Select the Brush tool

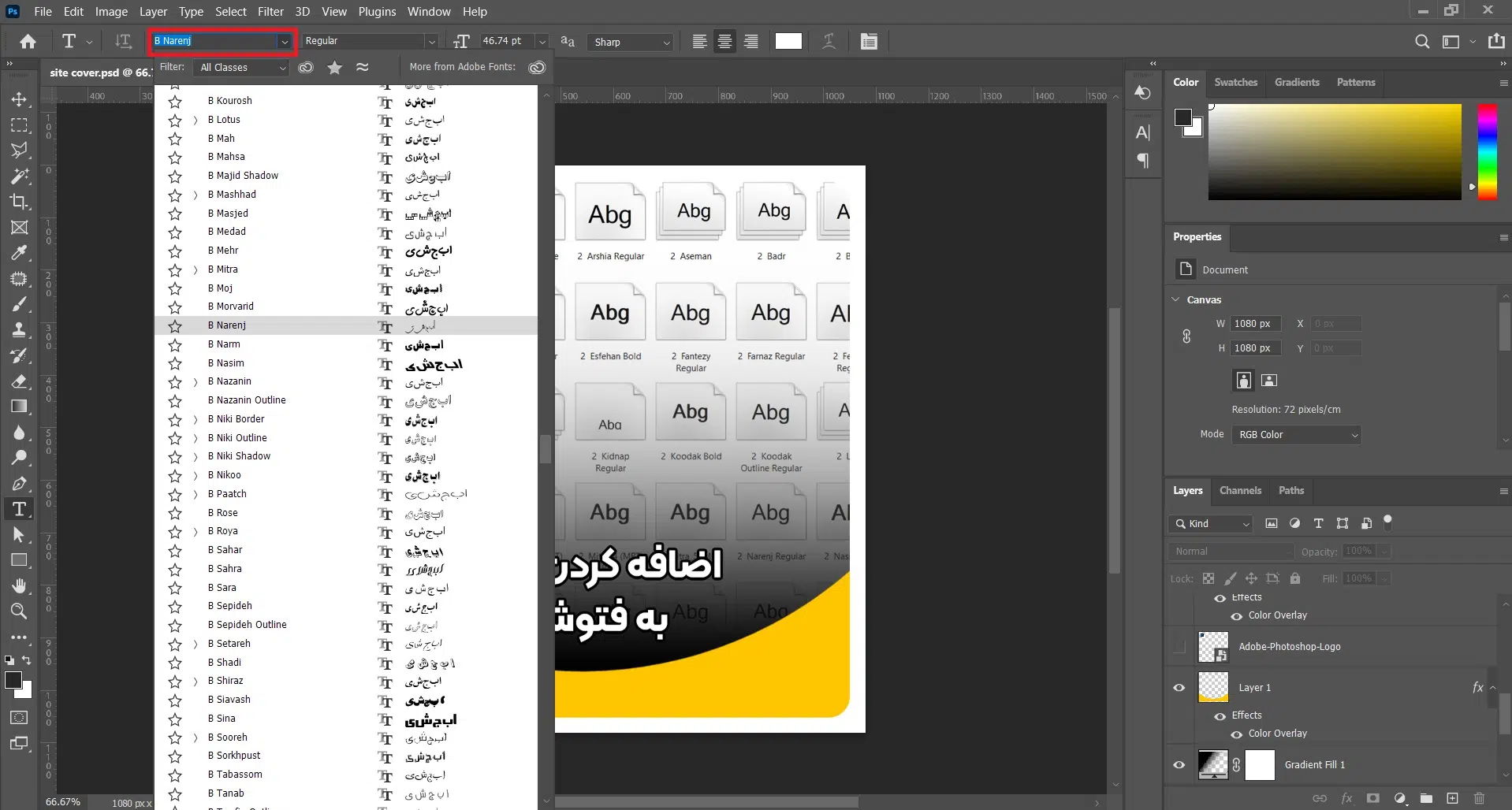point(19,304)
